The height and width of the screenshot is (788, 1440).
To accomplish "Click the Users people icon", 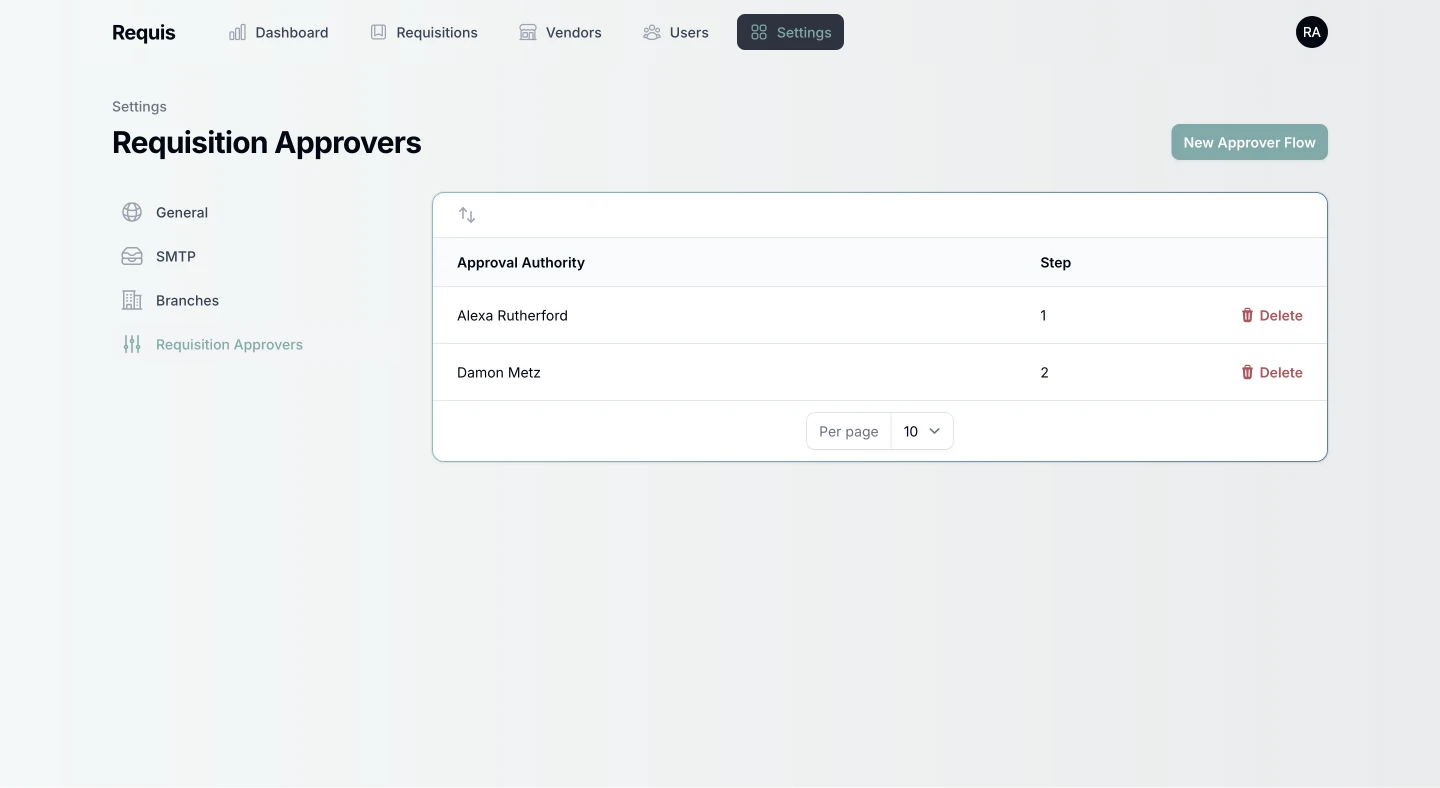I will click(652, 32).
